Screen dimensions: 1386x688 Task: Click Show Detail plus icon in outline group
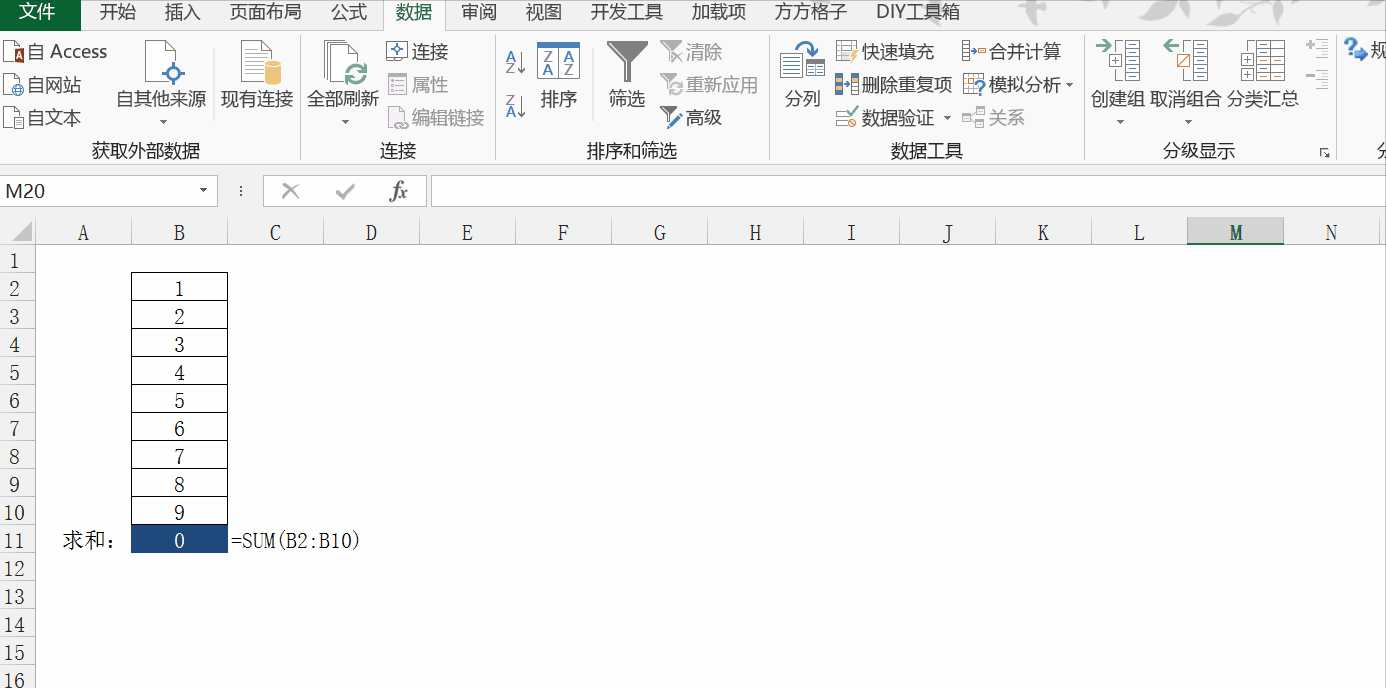pyautogui.click(x=1317, y=47)
